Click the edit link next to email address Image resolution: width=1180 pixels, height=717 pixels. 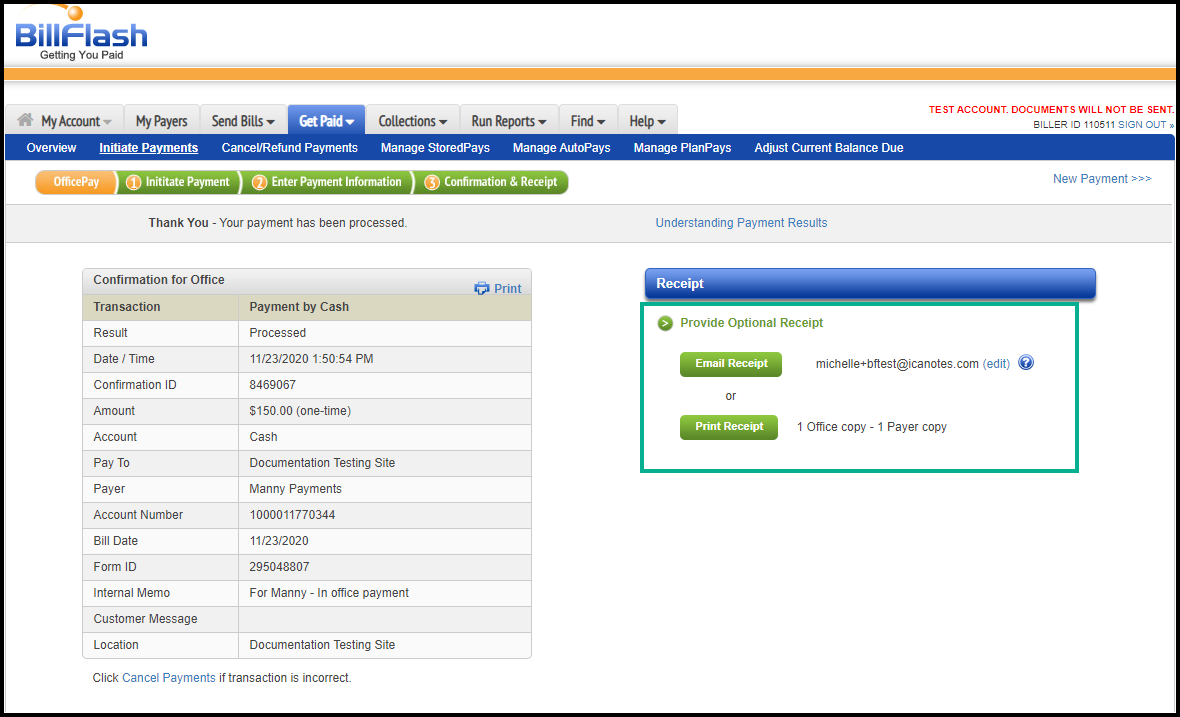(996, 364)
